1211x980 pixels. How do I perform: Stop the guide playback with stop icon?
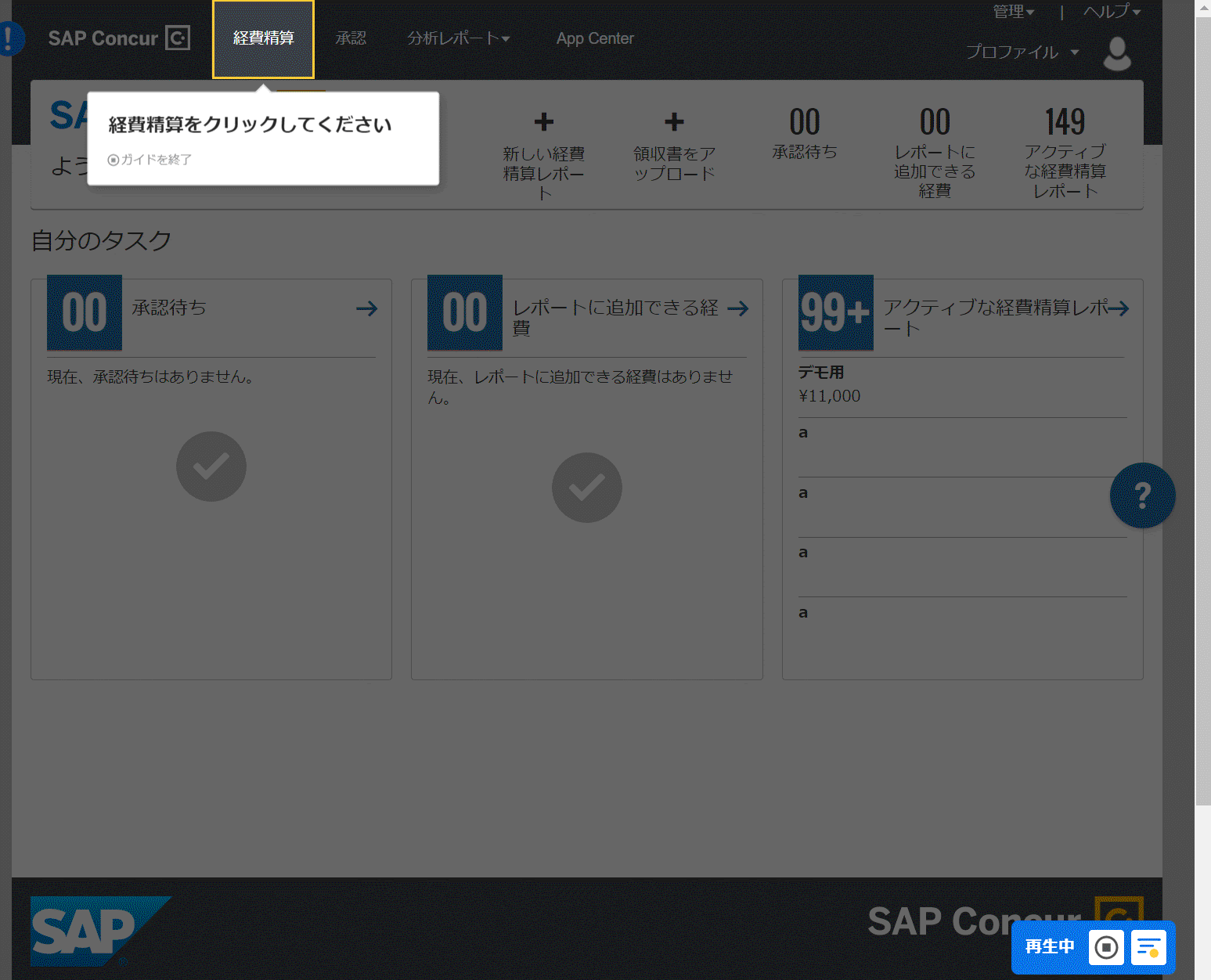tap(1106, 947)
